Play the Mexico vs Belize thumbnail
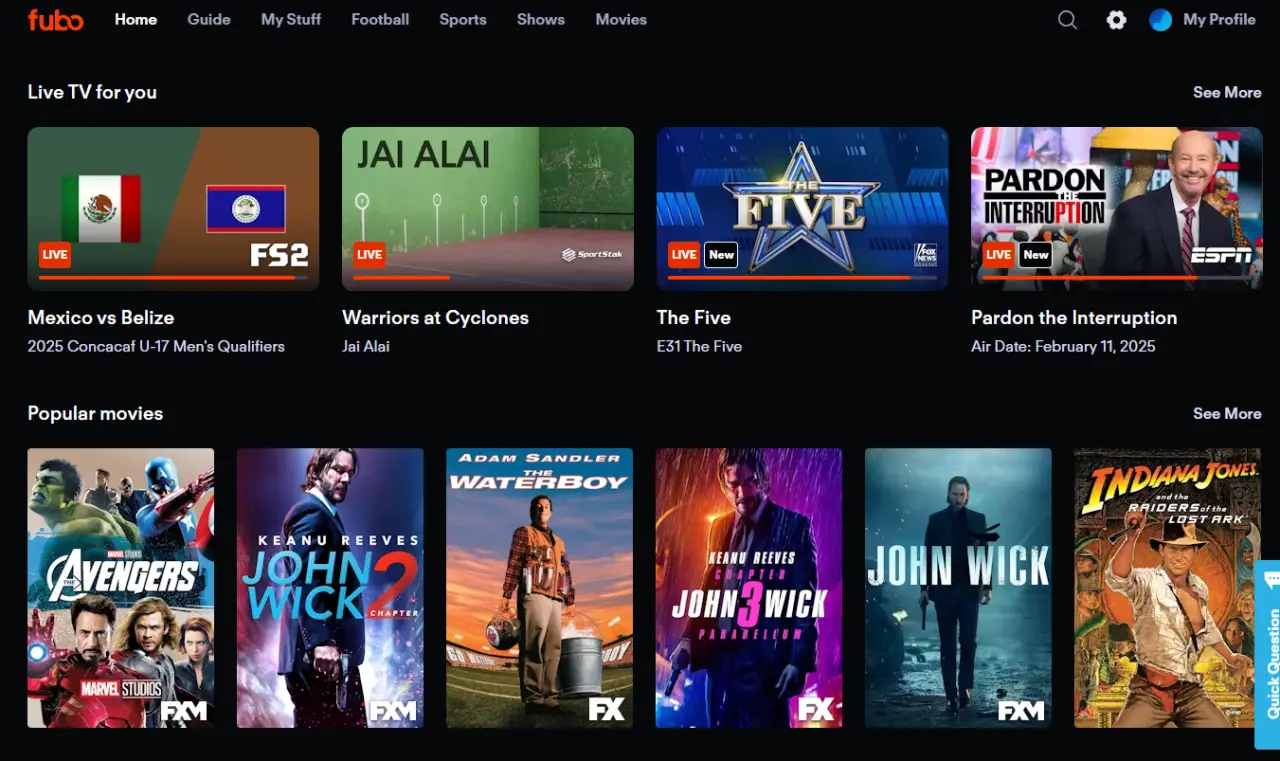This screenshot has width=1280, height=761. pos(173,208)
